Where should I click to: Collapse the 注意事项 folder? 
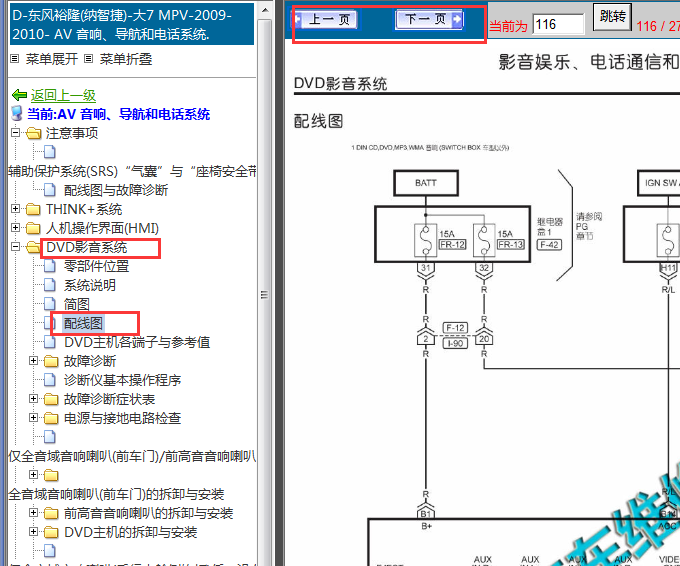(15, 133)
